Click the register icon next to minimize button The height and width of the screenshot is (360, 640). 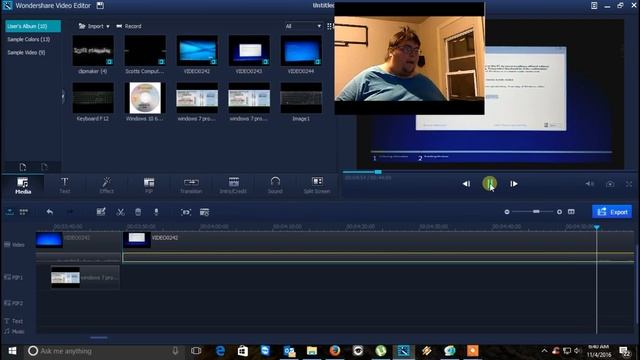(594, 6)
